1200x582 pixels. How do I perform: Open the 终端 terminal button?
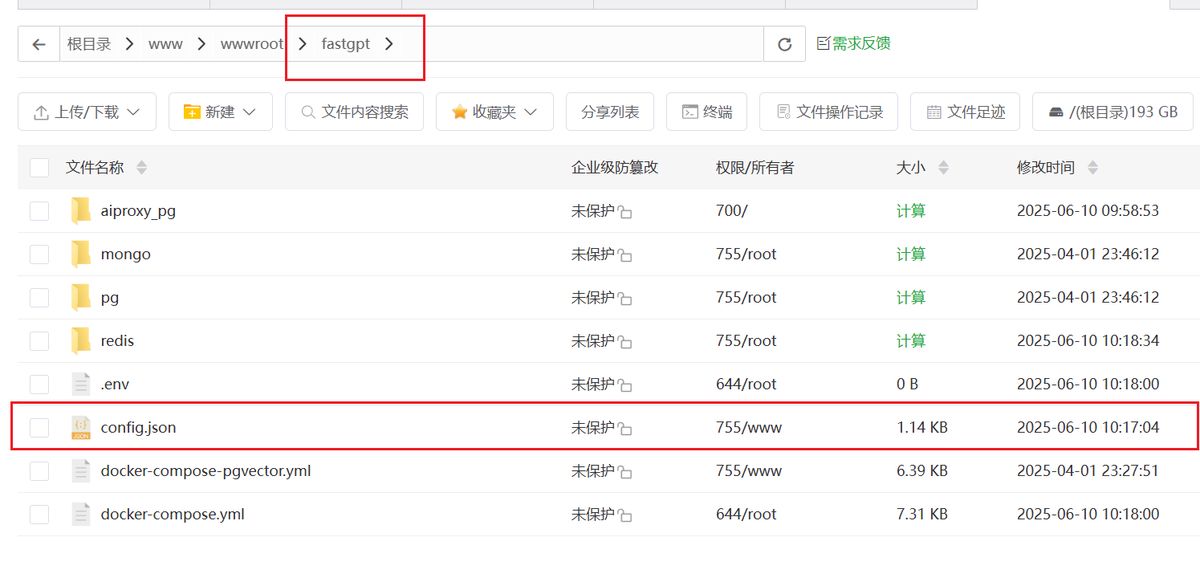(706, 112)
